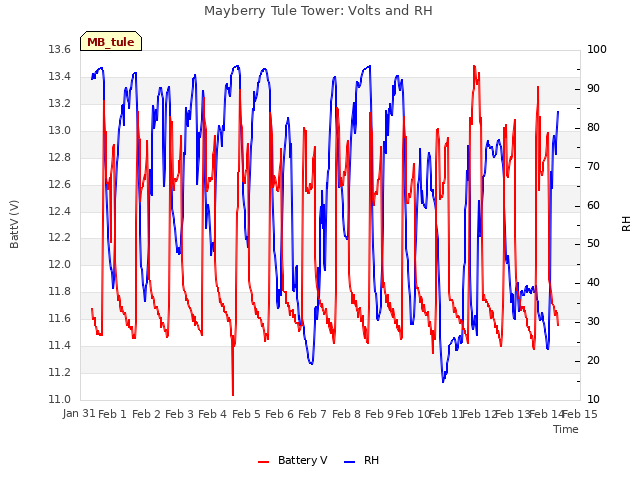
Task: Click the 13.4 tick on BattV axis
Action: pyautogui.click(x=60, y=77)
